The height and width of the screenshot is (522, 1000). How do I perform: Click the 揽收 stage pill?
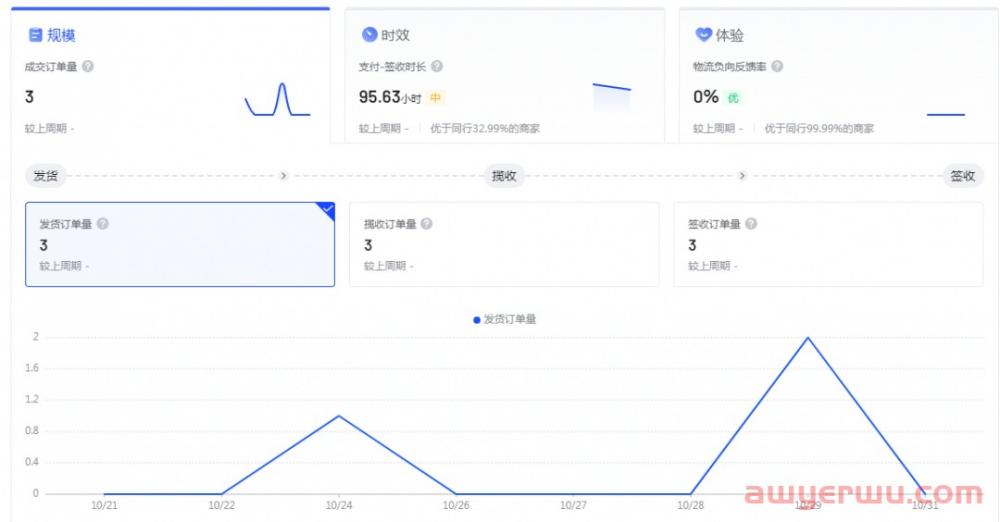(x=504, y=175)
